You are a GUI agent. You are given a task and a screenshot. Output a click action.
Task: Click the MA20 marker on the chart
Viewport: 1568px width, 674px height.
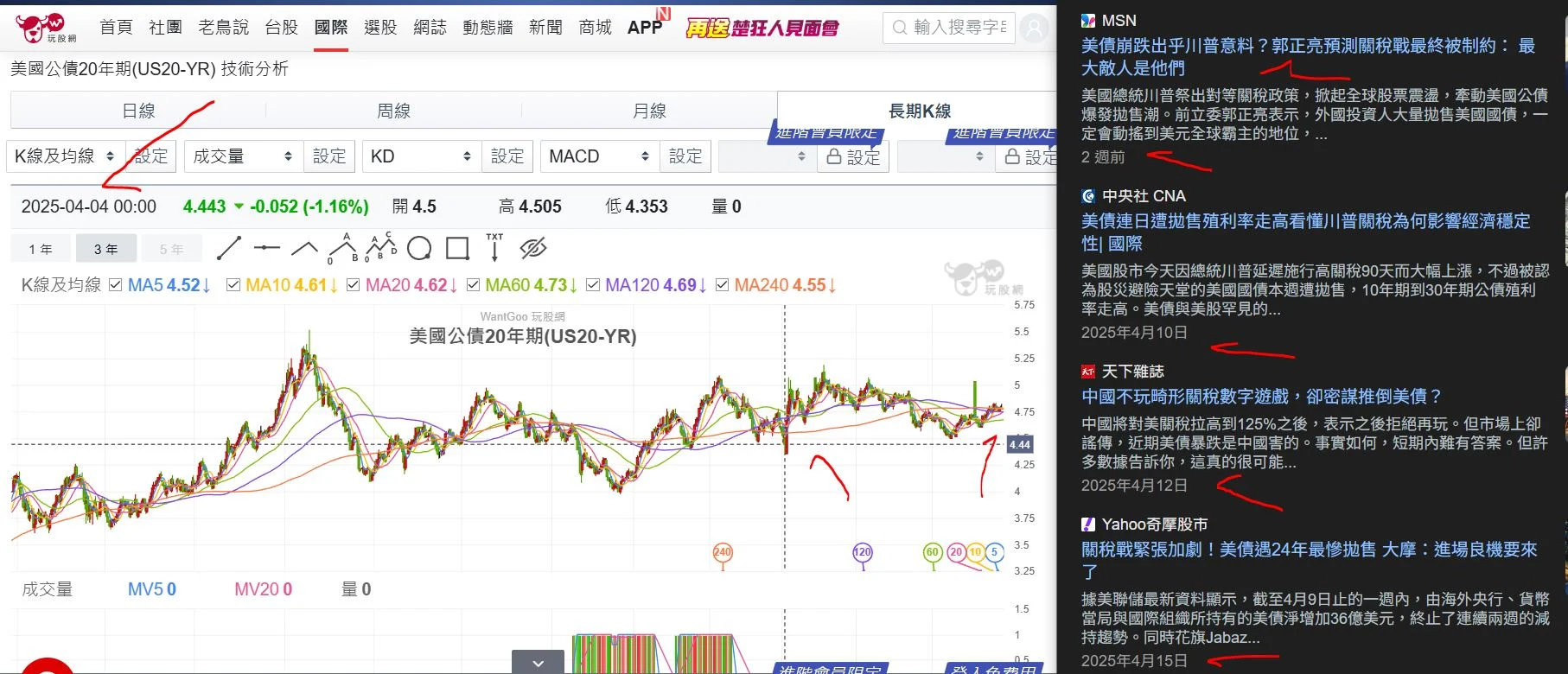click(x=956, y=554)
